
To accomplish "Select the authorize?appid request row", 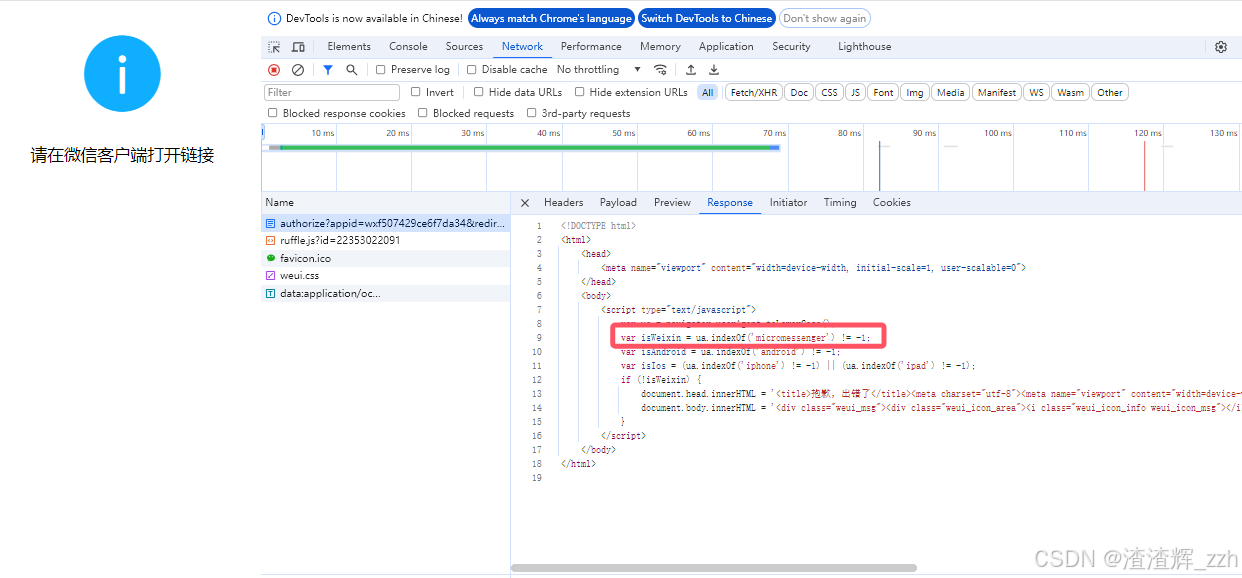I will (x=386, y=223).
